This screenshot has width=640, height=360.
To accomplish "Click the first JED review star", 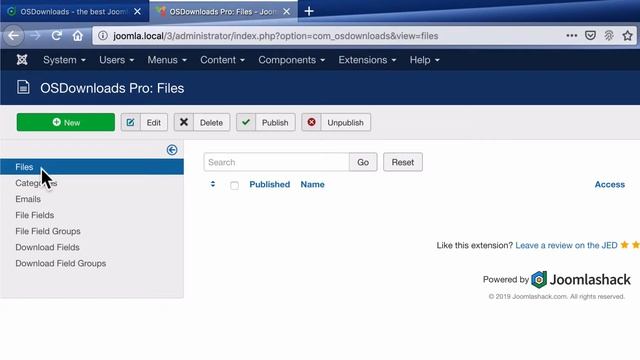I will tap(624, 245).
